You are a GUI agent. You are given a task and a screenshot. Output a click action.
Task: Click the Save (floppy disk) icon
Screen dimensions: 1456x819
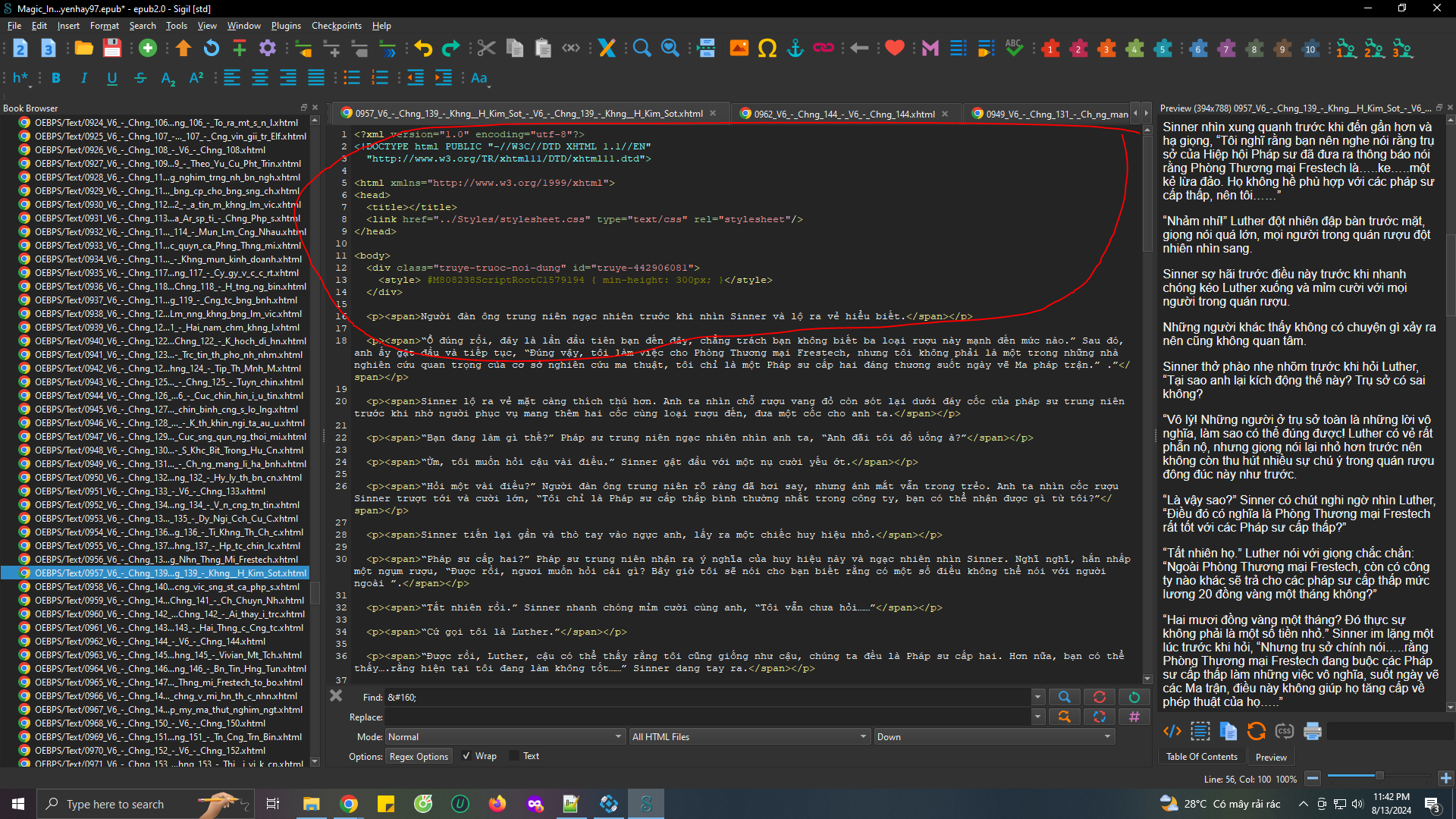click(x=112, y=49)
